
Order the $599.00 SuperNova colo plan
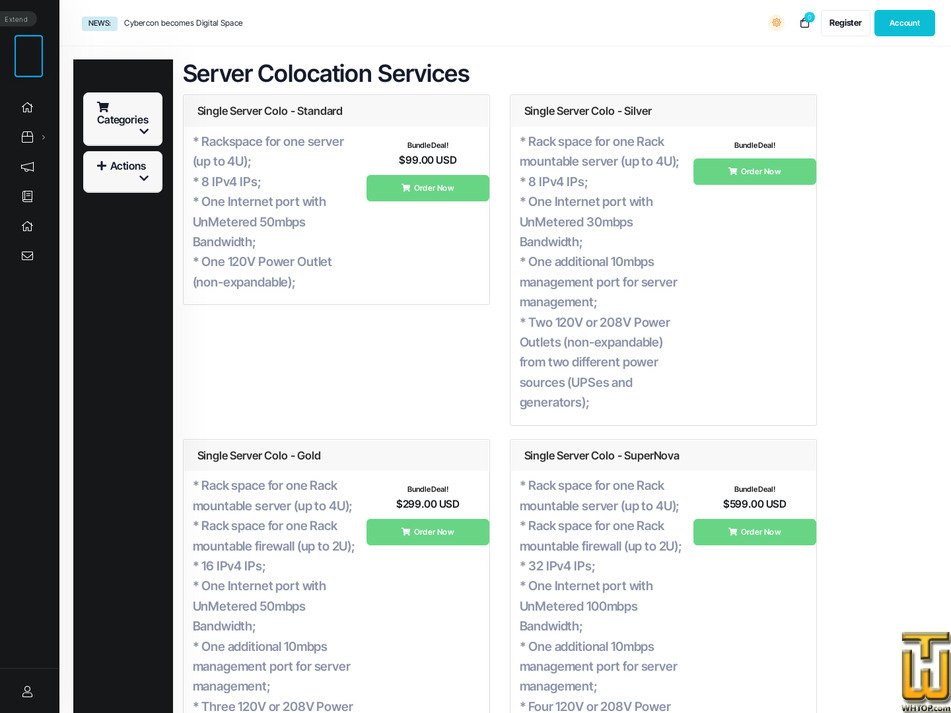[x=754, y=532]
